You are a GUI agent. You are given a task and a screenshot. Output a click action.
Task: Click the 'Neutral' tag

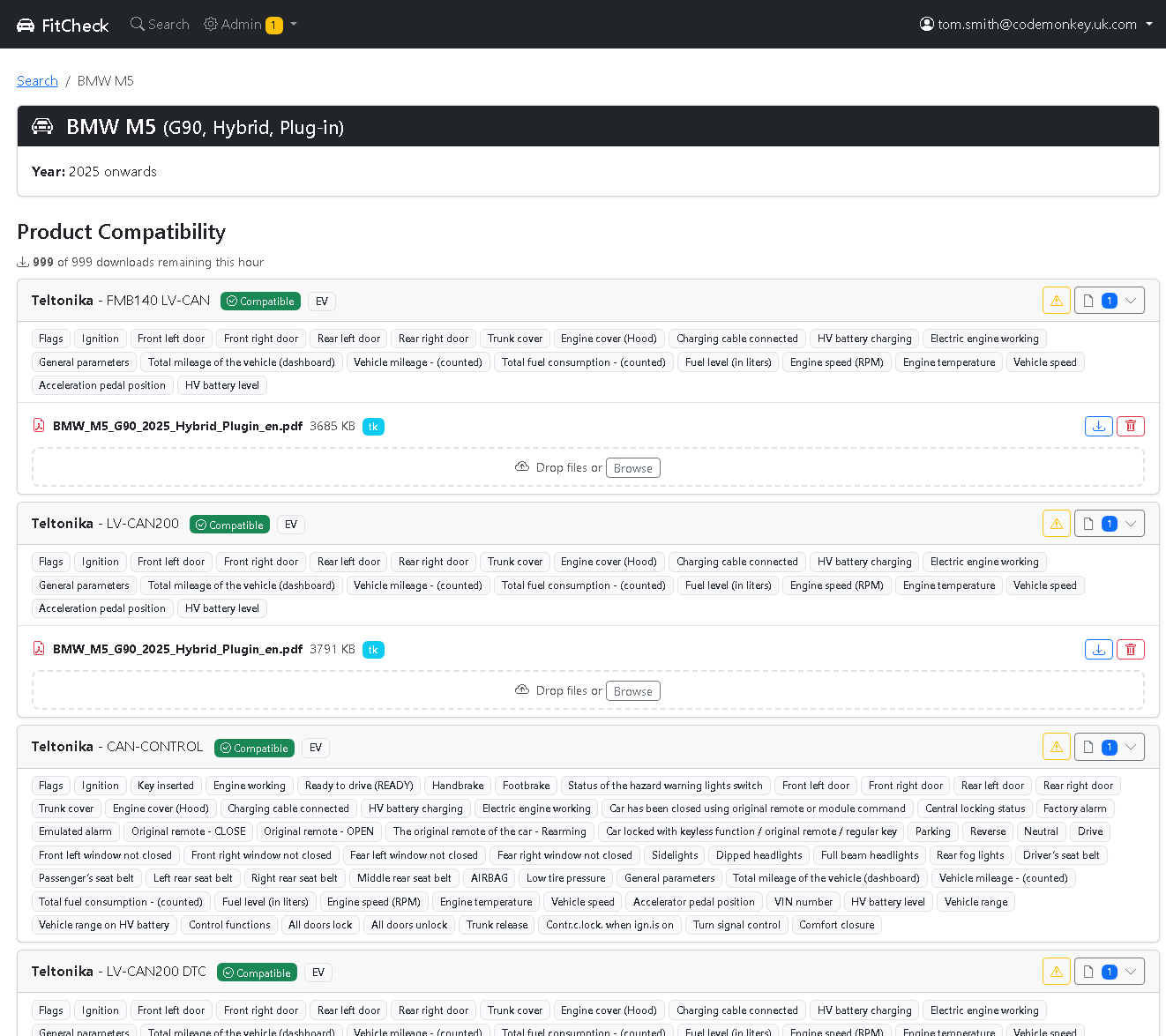tap(1041, 831)
